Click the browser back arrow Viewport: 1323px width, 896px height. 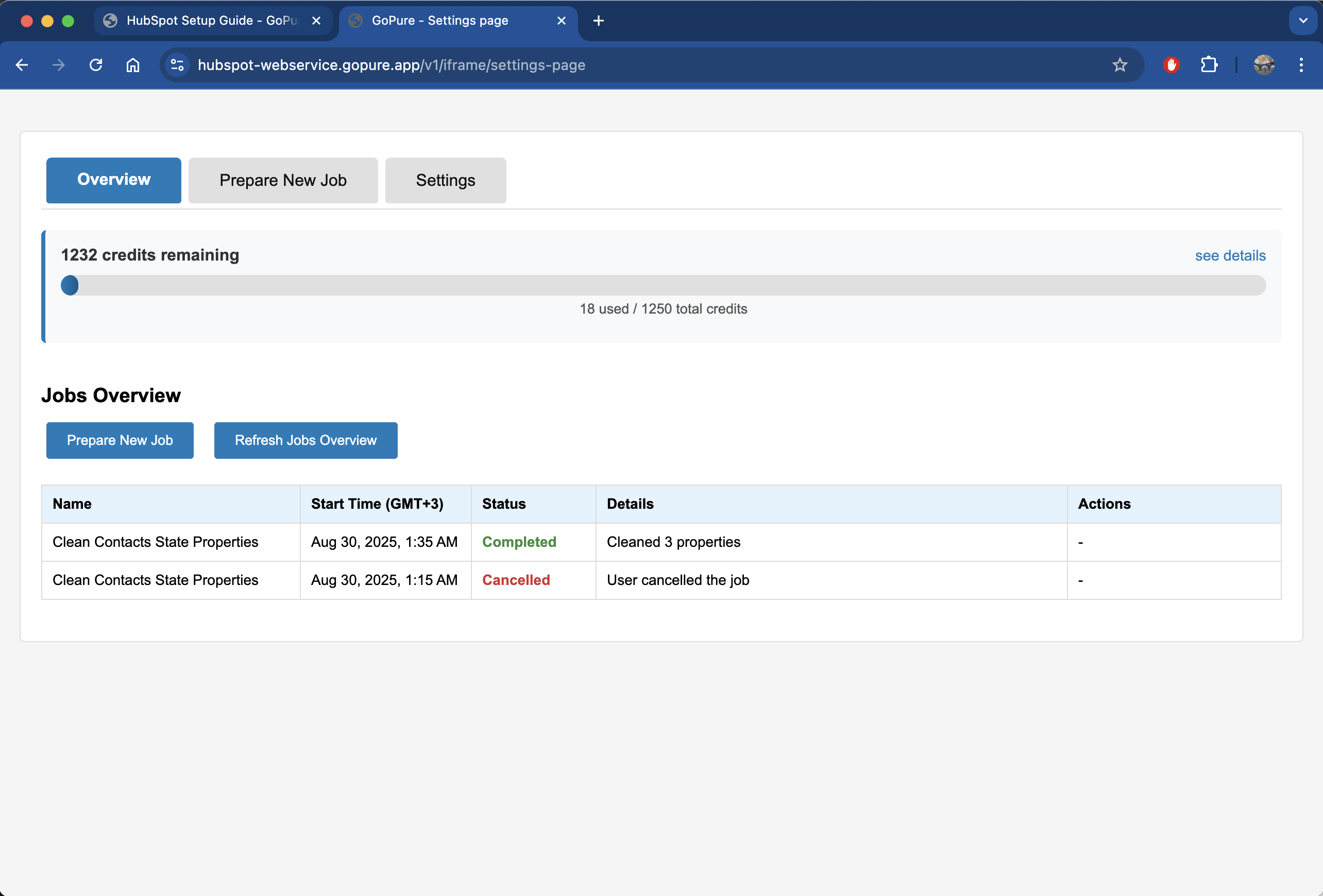point(22,65)
